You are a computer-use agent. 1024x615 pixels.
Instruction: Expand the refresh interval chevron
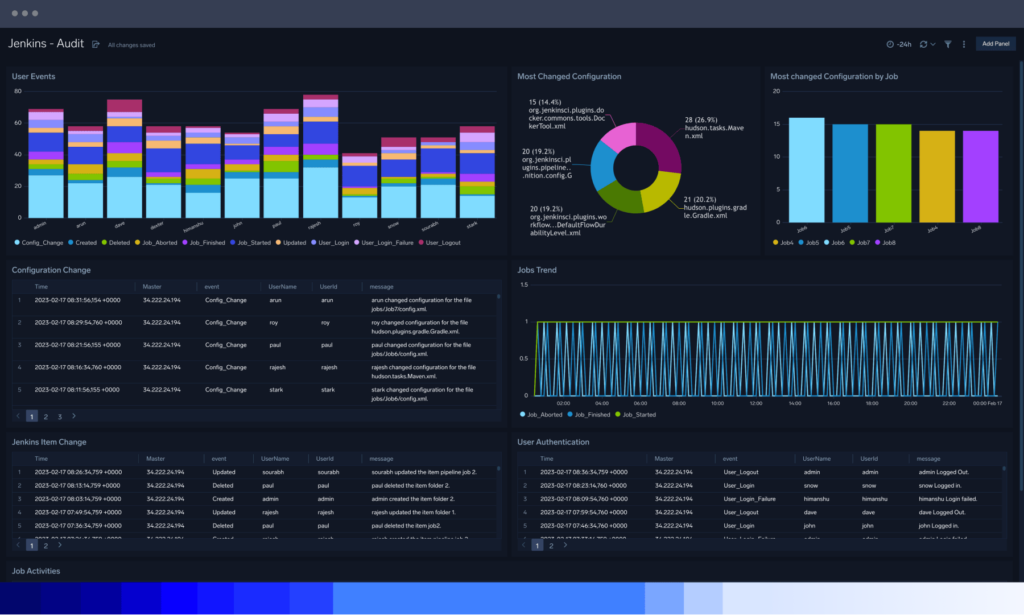[933, 44]
